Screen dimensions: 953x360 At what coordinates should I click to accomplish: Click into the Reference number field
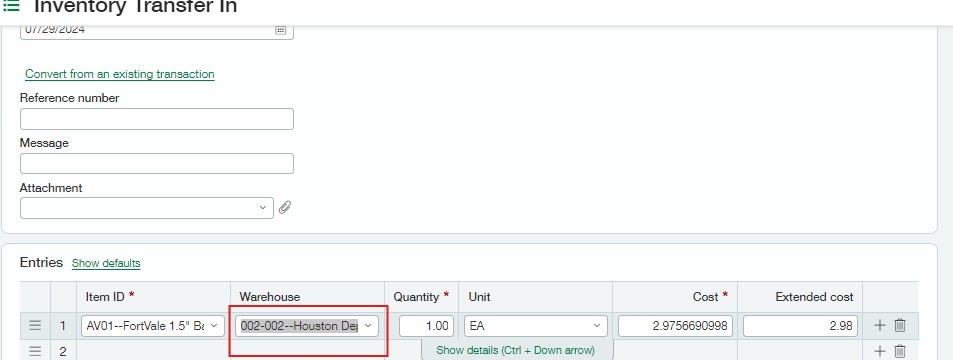pyautogui.click(x=157, y=119)
